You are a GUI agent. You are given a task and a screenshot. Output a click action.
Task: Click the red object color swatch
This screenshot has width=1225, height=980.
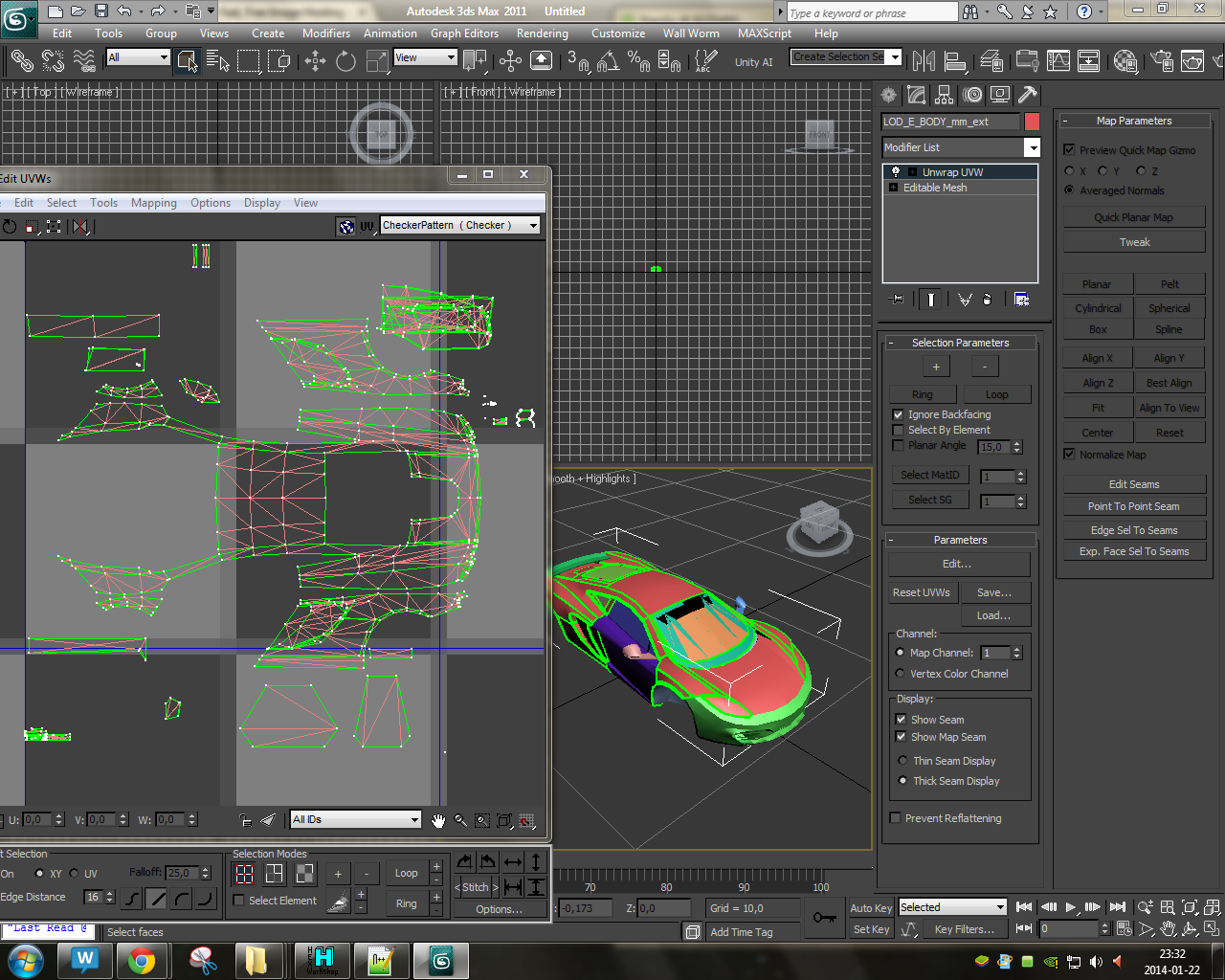(1032, 122)
